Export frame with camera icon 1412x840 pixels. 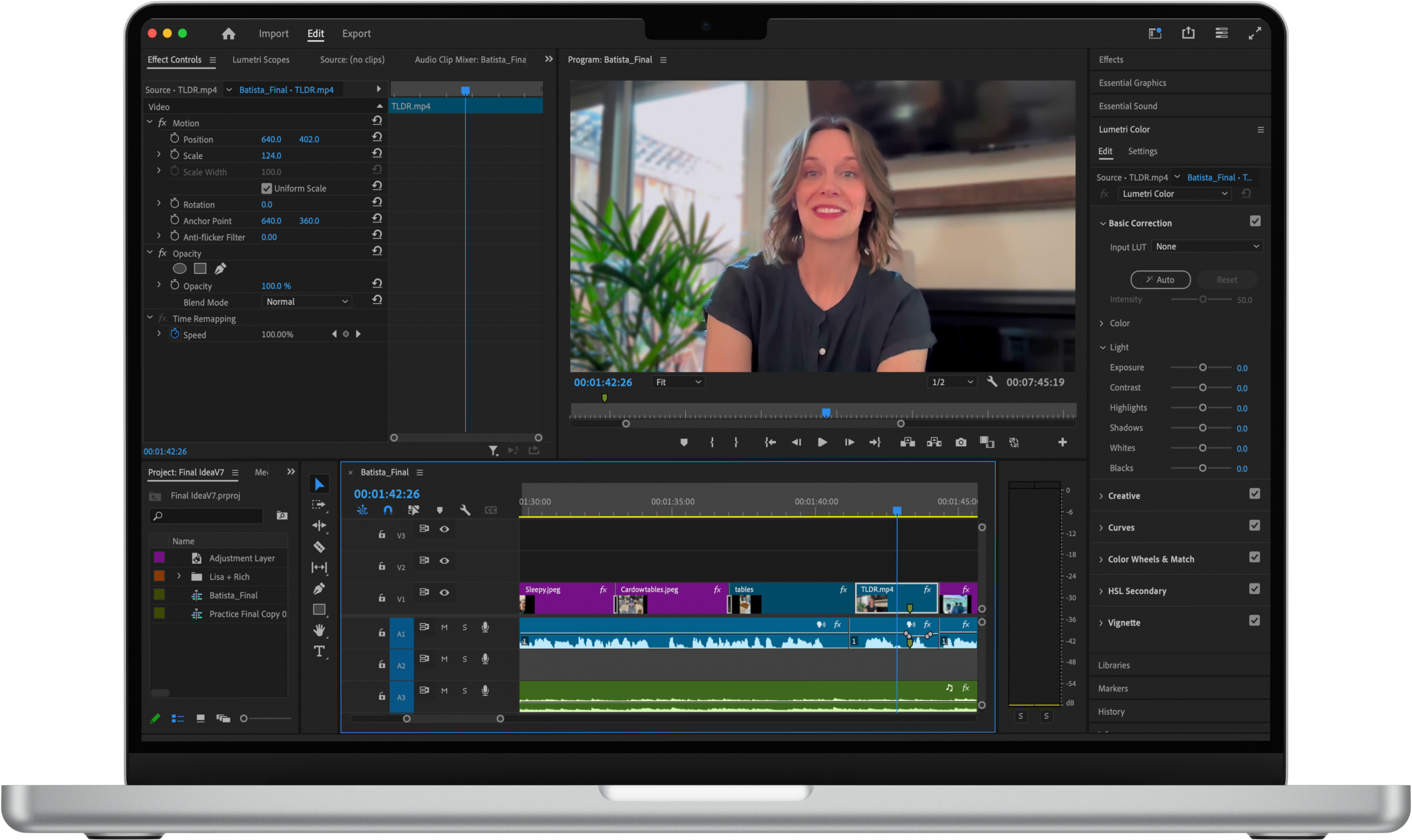[x=961, y=442]
